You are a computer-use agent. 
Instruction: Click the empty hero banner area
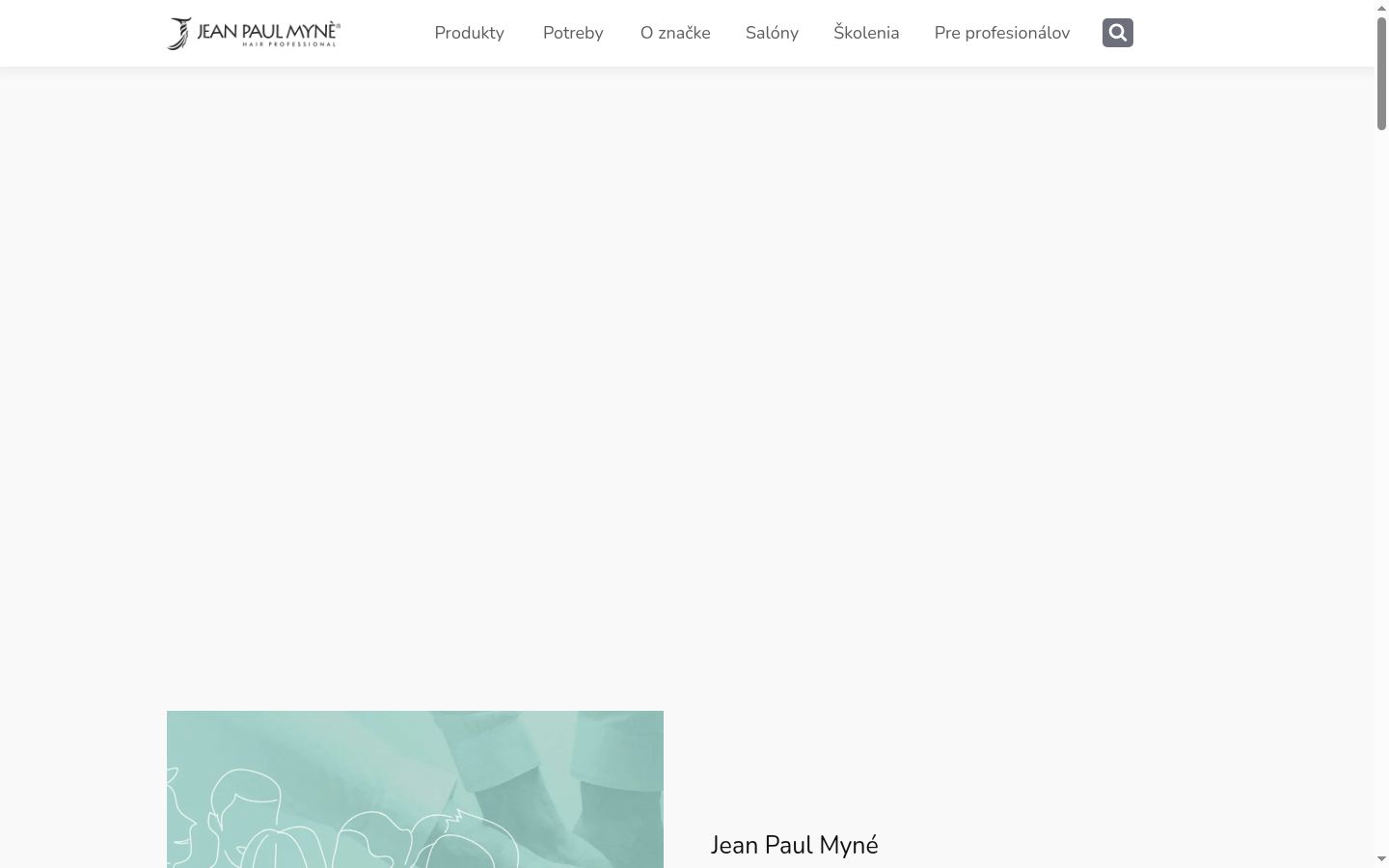click(x=687, y=386)
